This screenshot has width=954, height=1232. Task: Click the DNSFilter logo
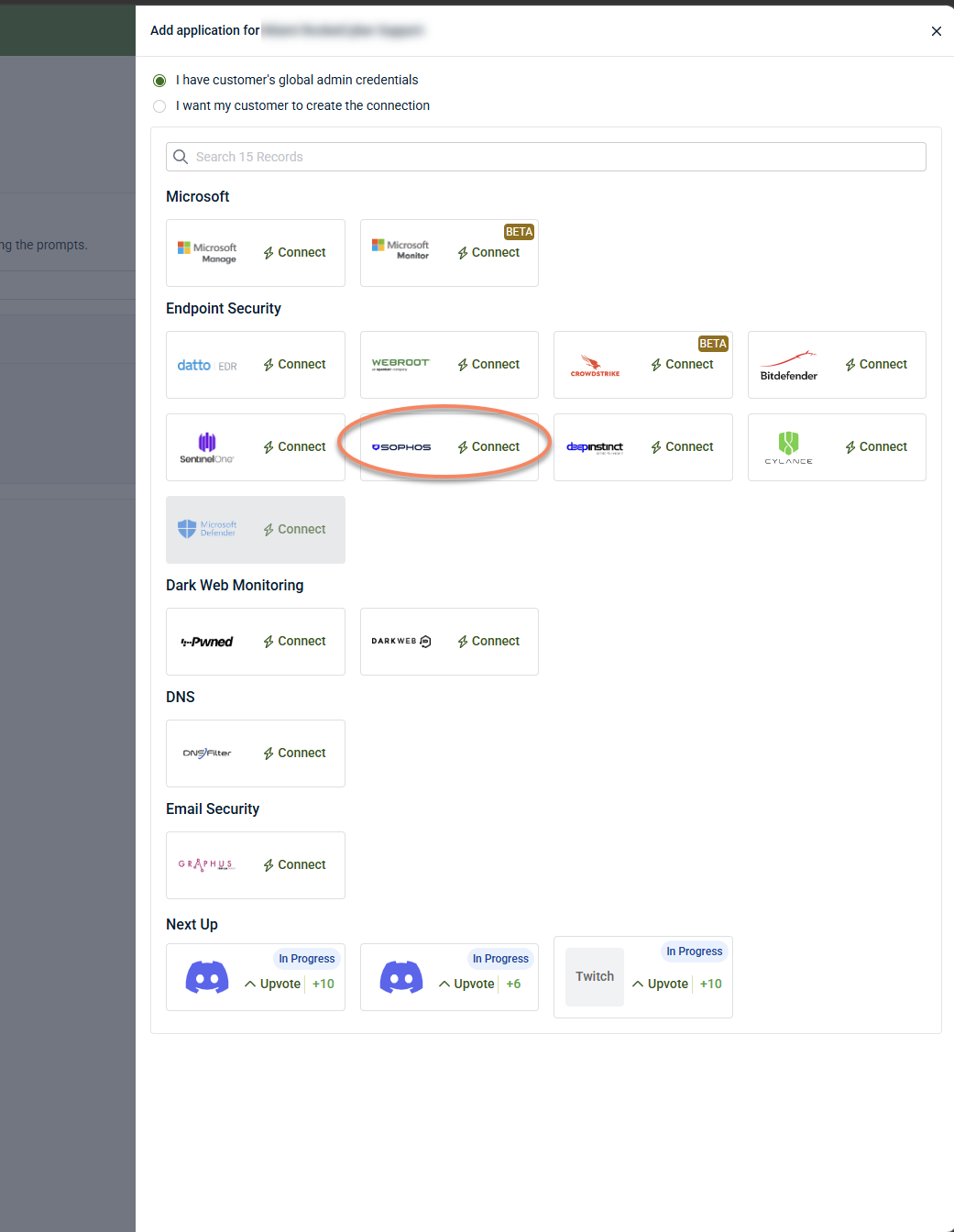pyautogui.click(x=207, y=753)
